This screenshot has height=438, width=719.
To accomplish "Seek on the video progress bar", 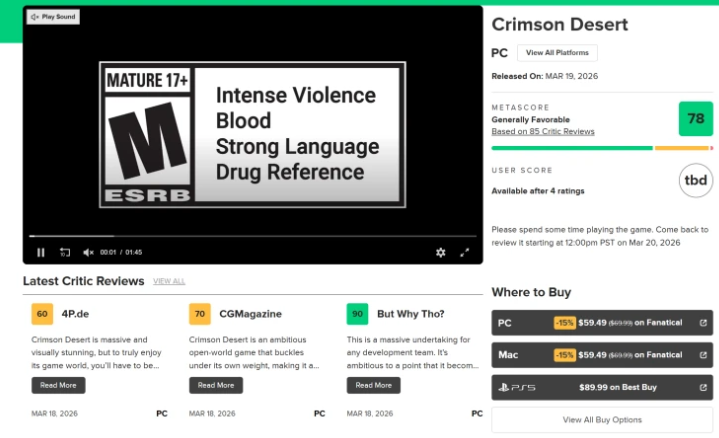I will click(250, 236).
